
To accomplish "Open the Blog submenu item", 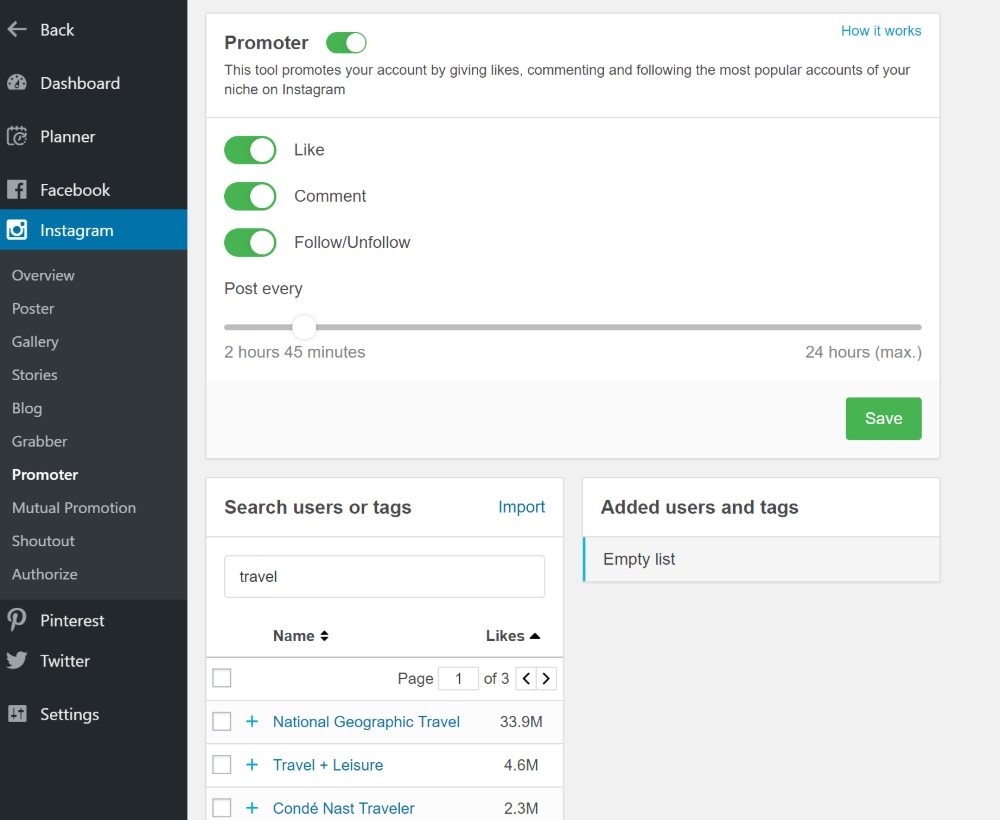I will click(x=27, y=408).
